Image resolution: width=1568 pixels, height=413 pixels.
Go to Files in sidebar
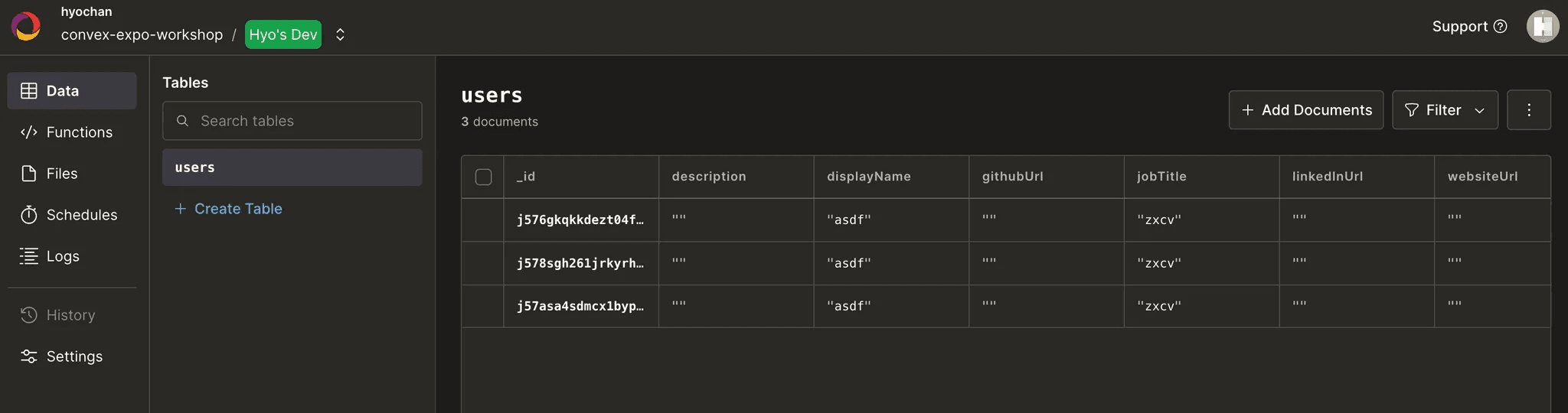61,174
